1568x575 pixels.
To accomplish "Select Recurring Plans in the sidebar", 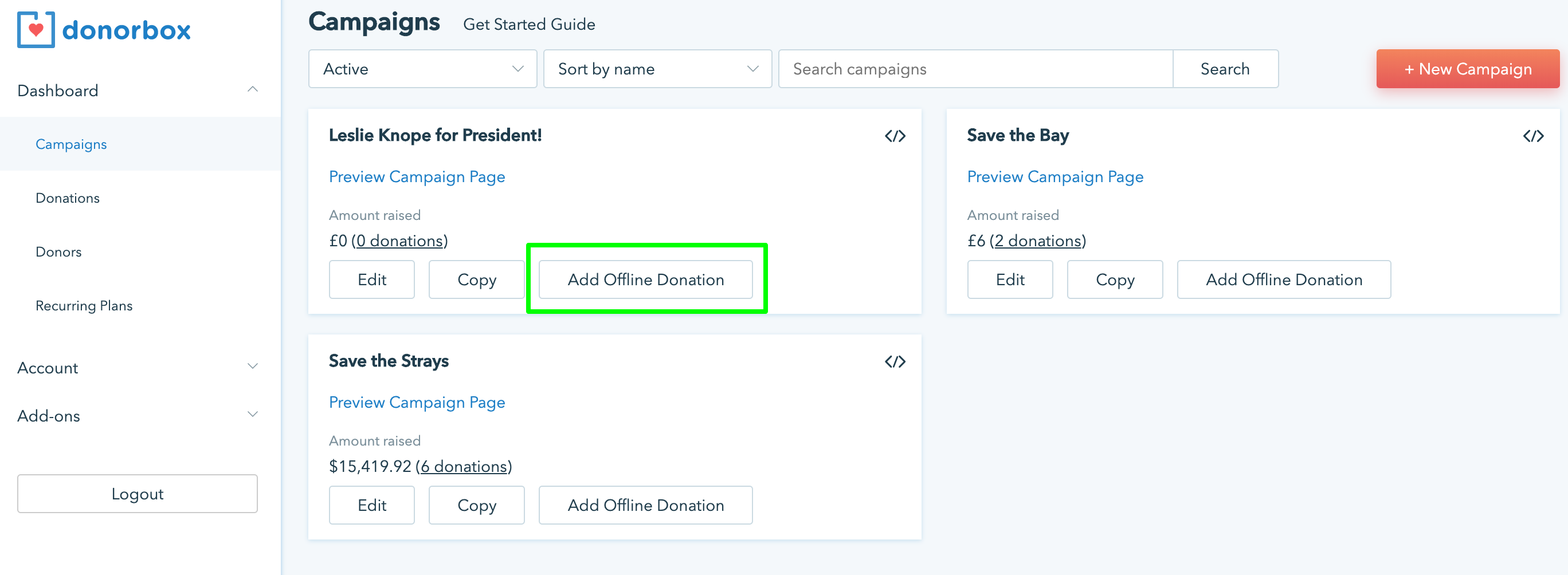I will click(84, 305).
